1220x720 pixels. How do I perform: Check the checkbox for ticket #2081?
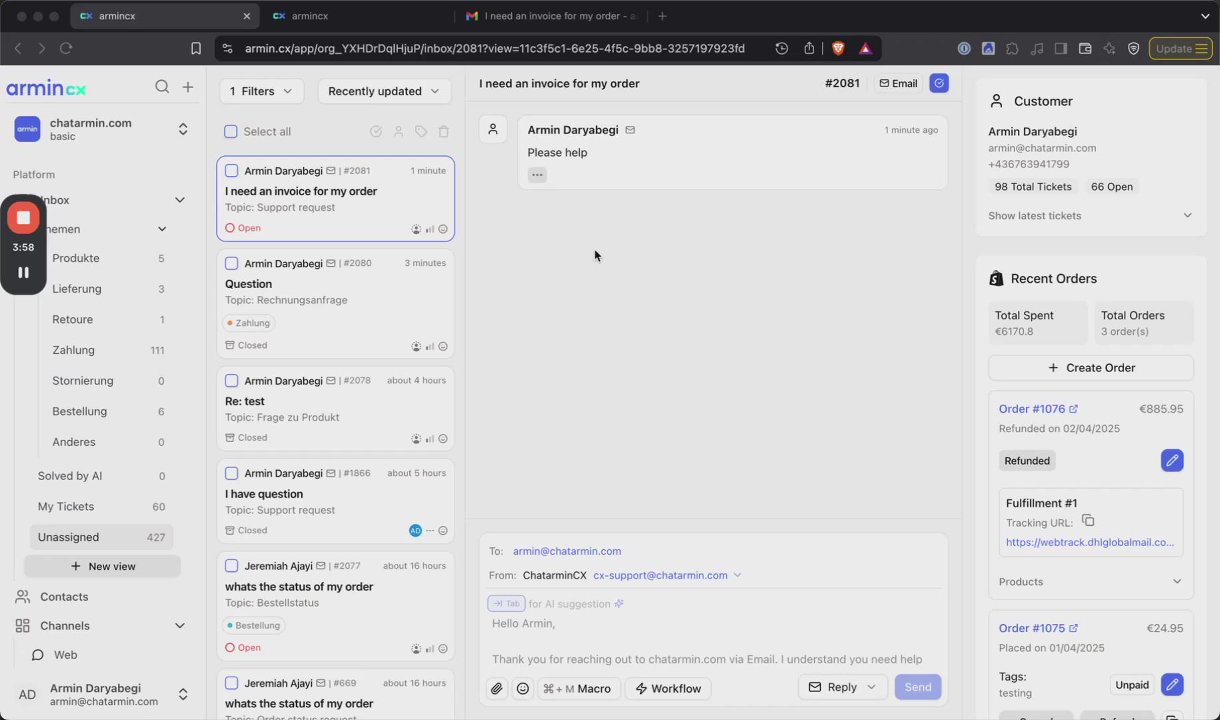click(x=231, y=171)
